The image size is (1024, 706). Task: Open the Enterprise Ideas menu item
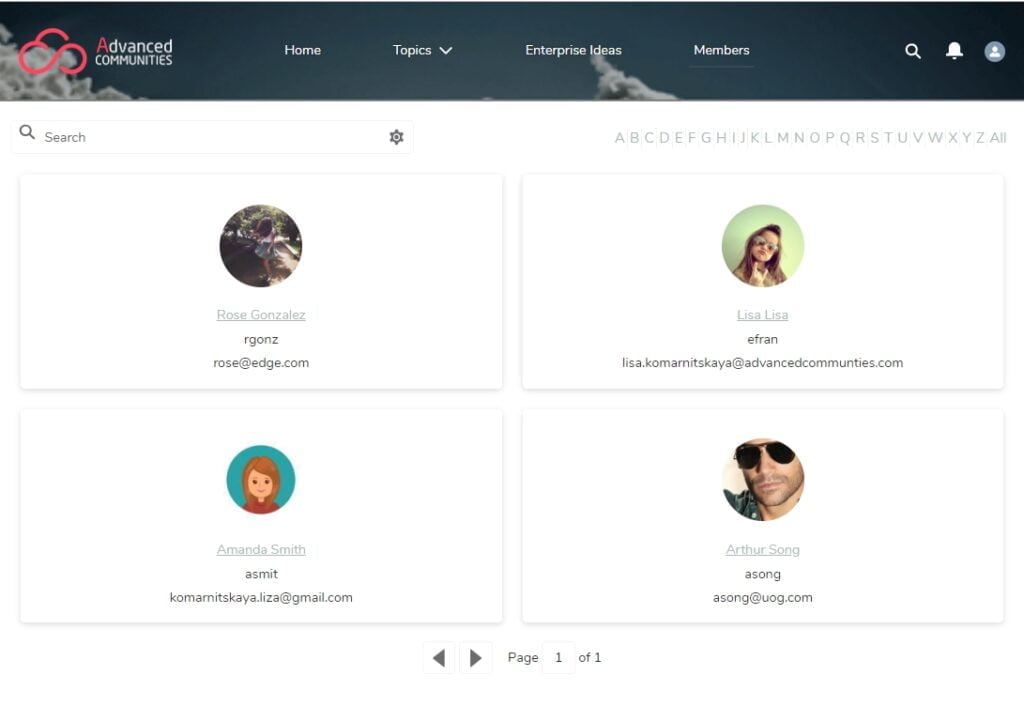point(573,50)
